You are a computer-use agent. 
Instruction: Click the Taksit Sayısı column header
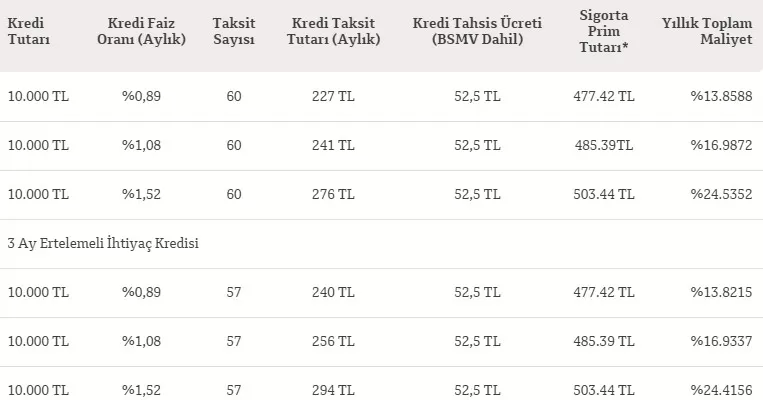(234, 33)
